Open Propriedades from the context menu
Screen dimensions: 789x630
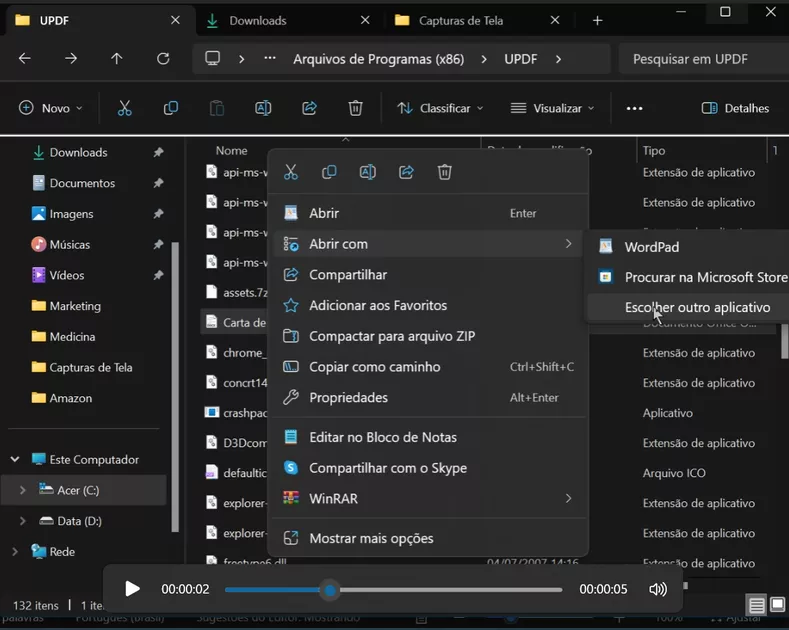pos(428,398)
